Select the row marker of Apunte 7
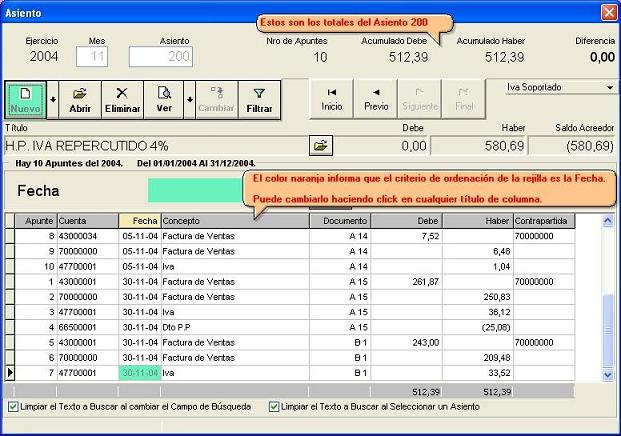621x436 pixels. click(x=10, y=373)
